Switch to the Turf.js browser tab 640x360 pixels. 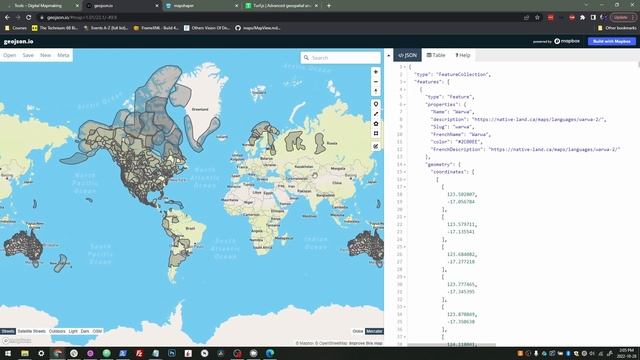pos(282,6)
